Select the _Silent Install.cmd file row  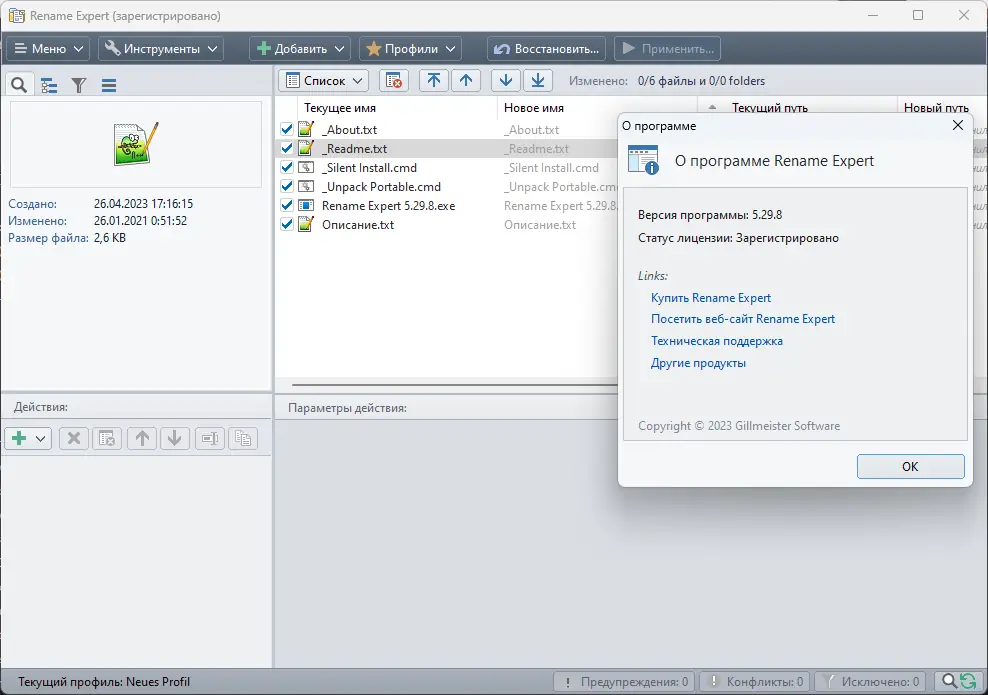[447, 168]
